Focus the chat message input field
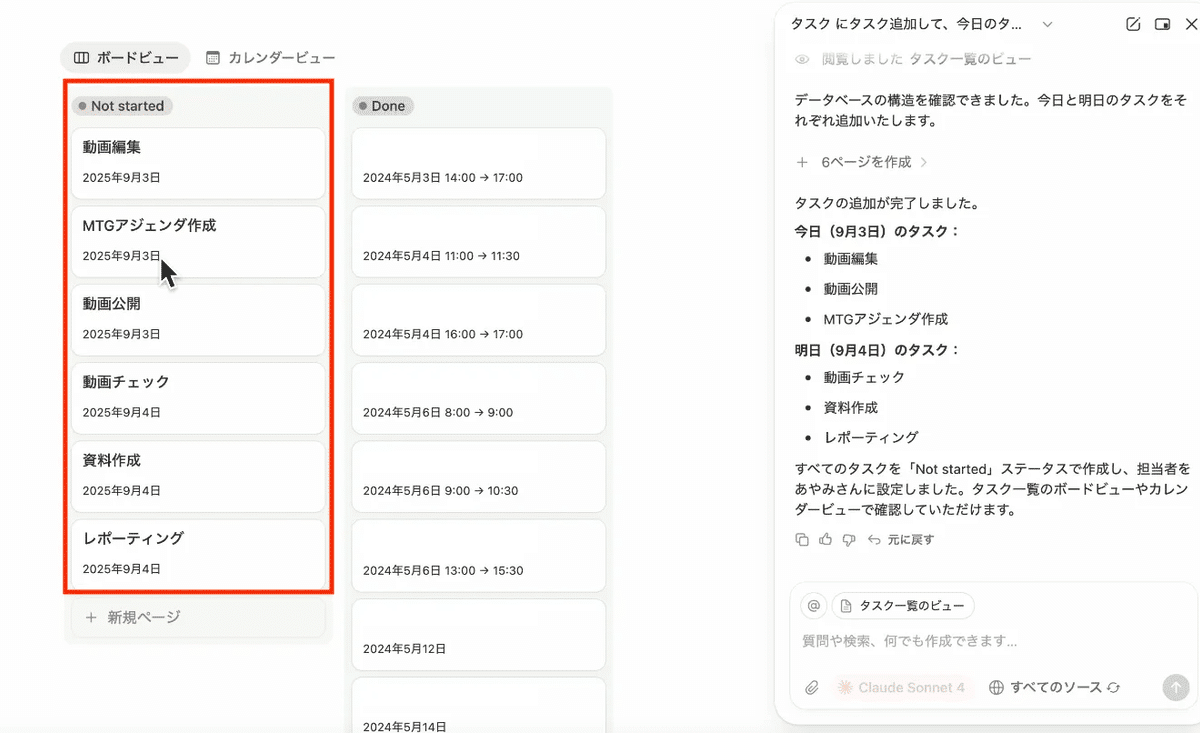 (980, 641)
